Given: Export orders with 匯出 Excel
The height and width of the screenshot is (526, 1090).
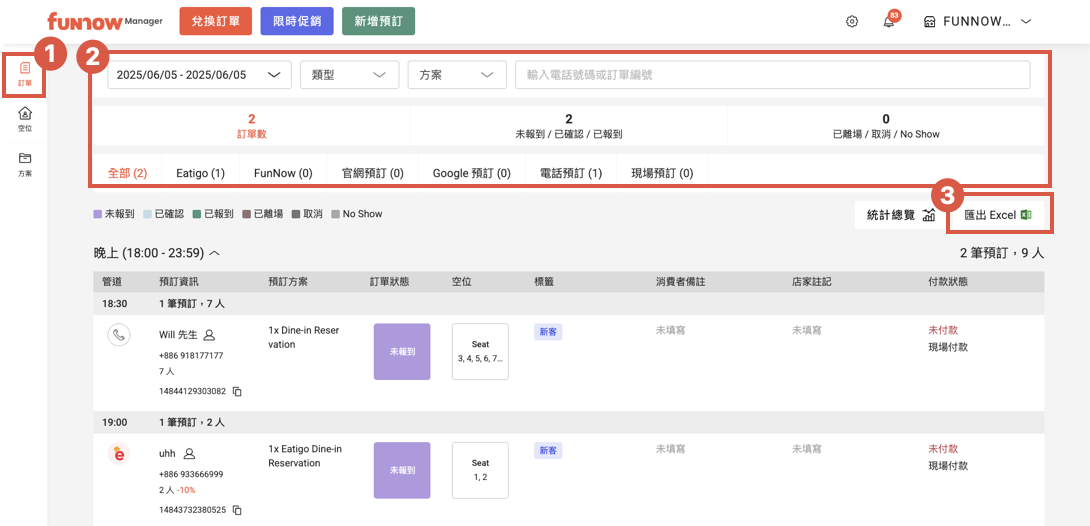Looking at the screenshot, I should pyautogui.click(x=997, y=215).
